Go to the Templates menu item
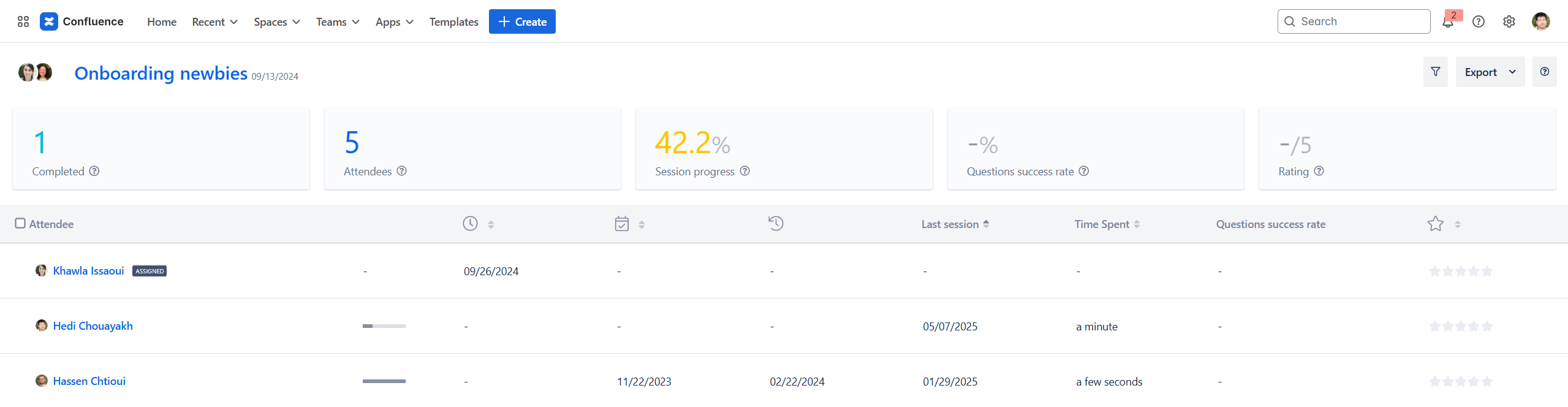1568x407 pixels. click(453, 22)
